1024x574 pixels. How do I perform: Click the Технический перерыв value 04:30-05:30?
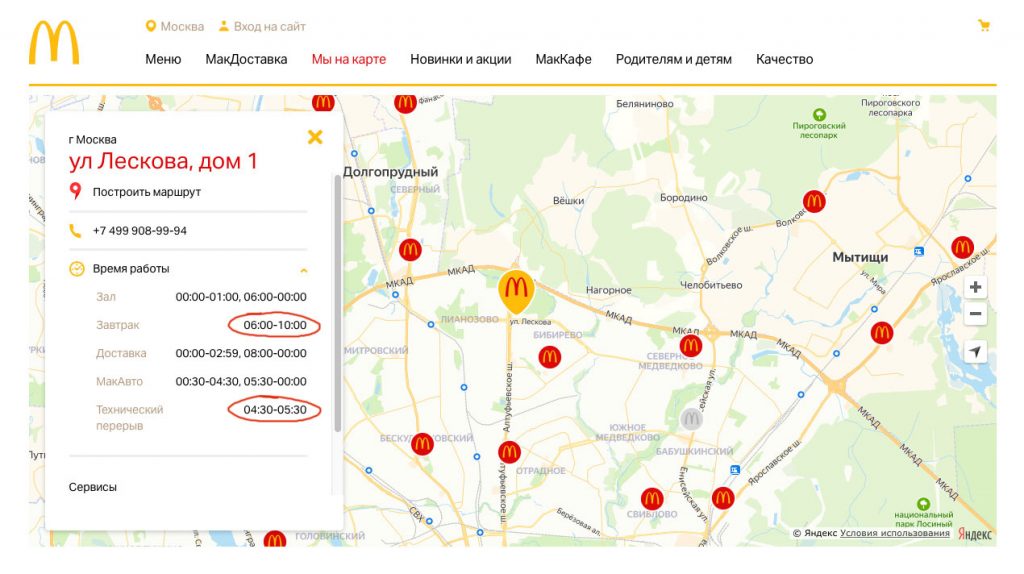[x=275, y=410]
